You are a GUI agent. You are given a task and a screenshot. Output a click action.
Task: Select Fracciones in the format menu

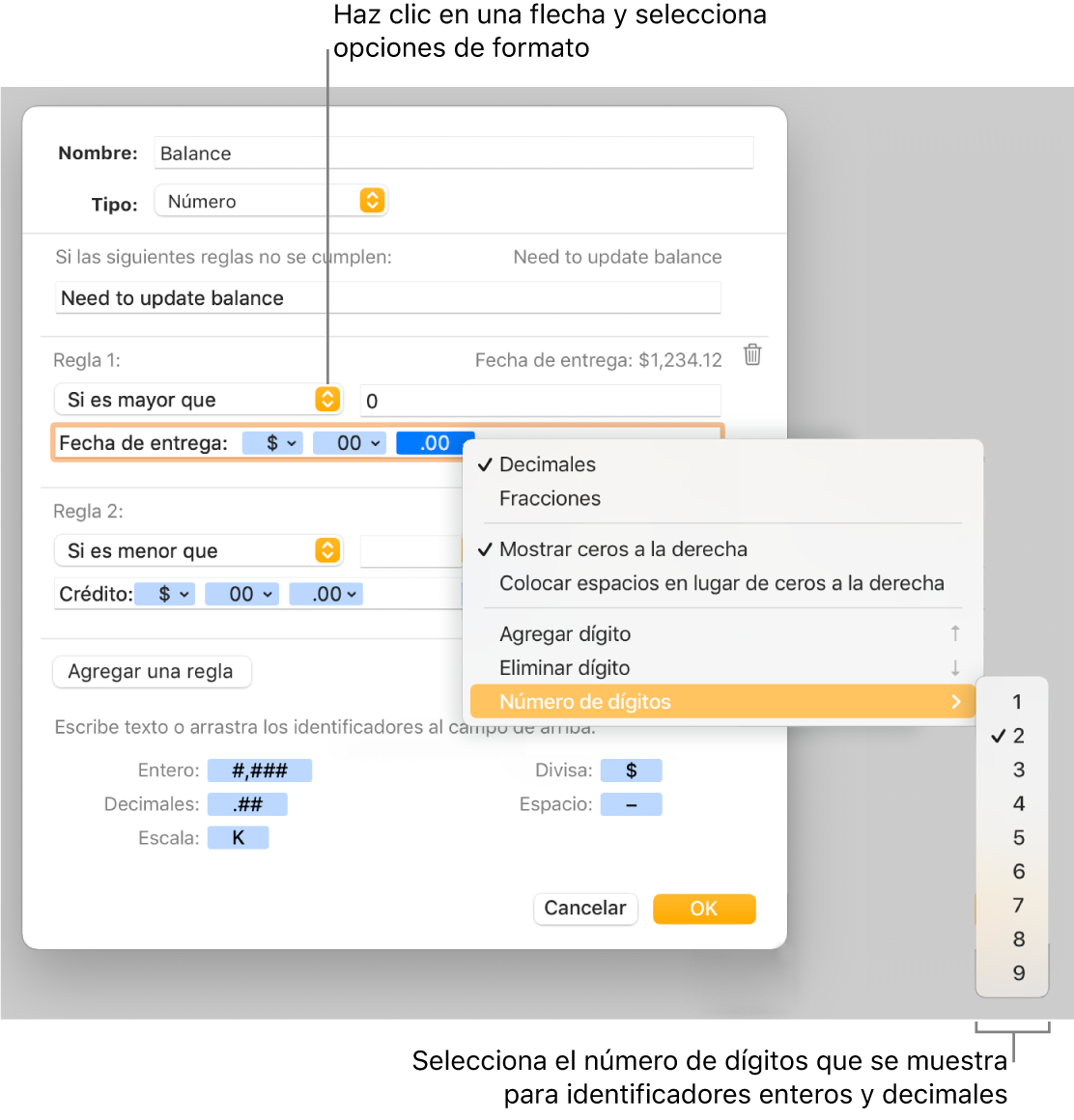pyautogui.click(x=550, y=498)
